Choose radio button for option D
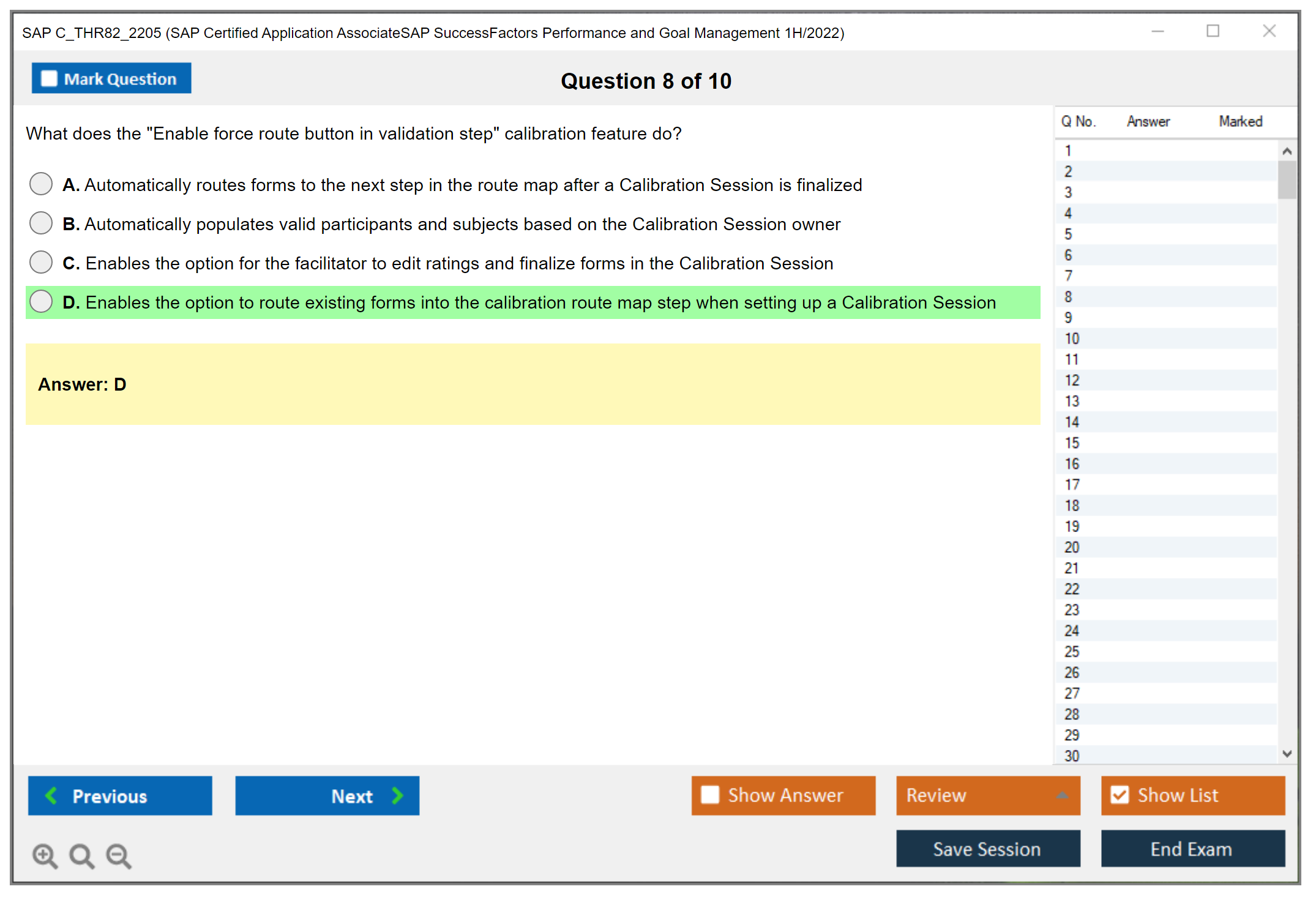Viewport: 1316px width, 900px height. (41, 301)
